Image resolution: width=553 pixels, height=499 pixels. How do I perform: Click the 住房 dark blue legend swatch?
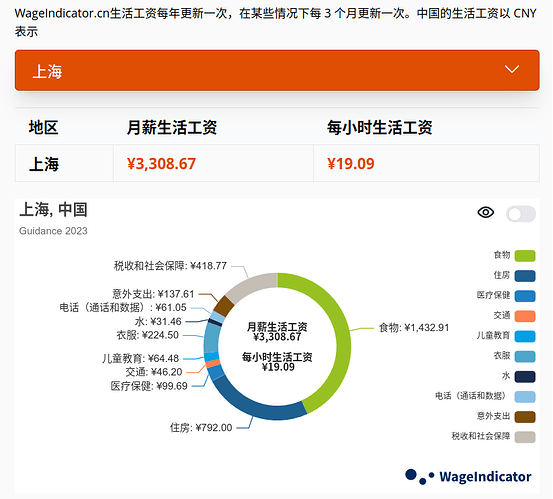click(525, 276)
